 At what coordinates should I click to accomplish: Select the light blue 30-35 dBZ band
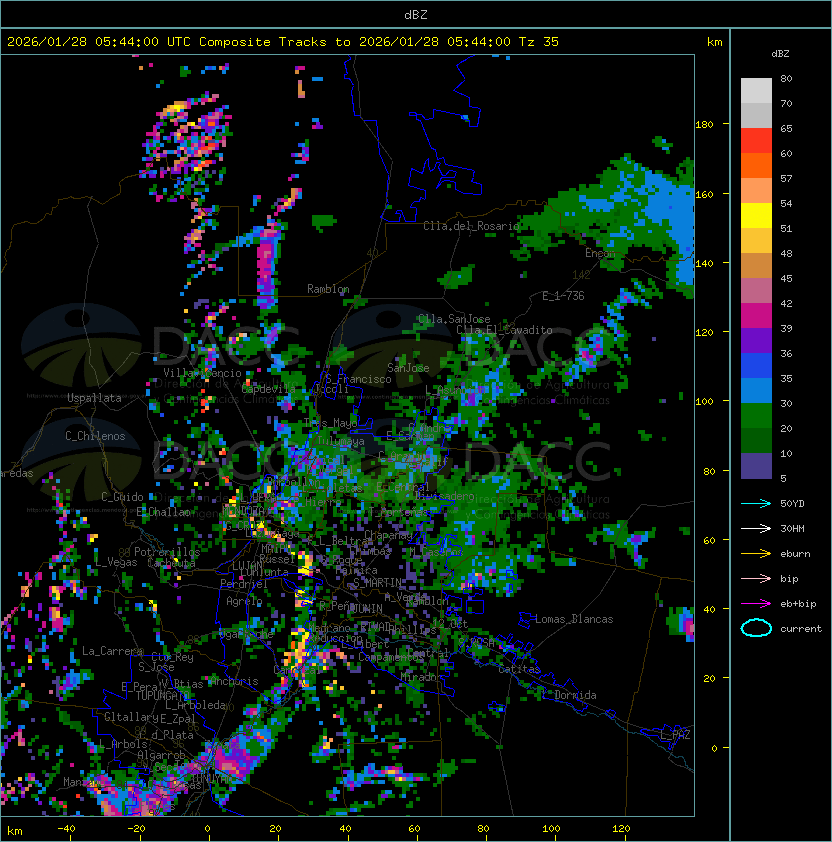[756, 391]
